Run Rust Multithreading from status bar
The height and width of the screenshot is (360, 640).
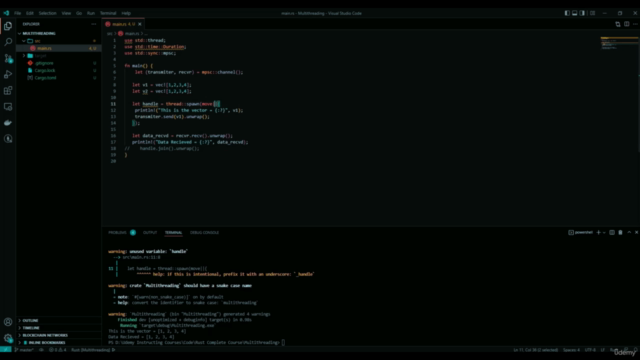93,350
